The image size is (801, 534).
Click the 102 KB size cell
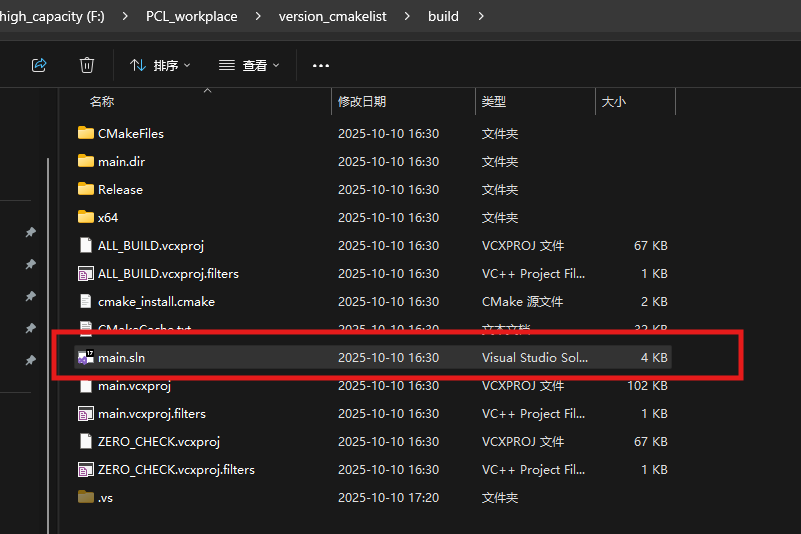coord(647,385)
